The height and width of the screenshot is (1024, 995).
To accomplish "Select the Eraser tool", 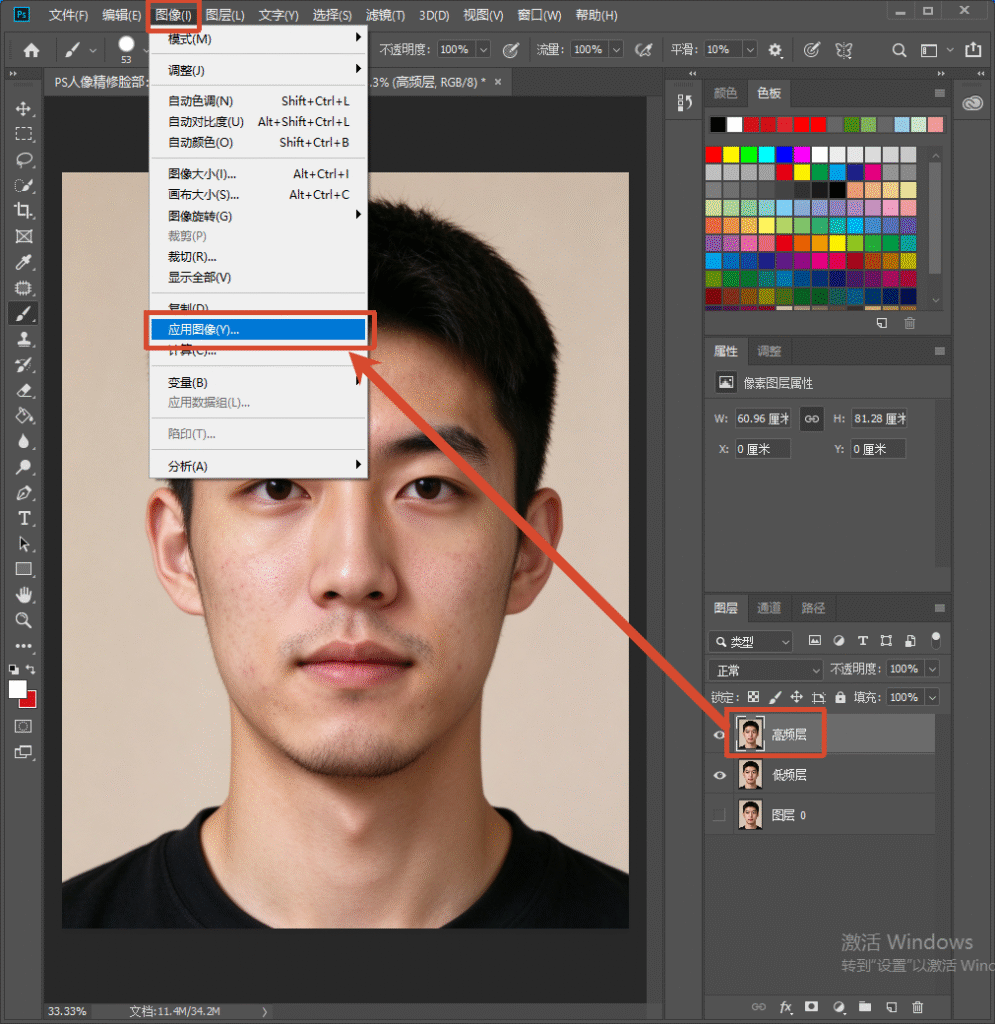I will pos(24,391).
